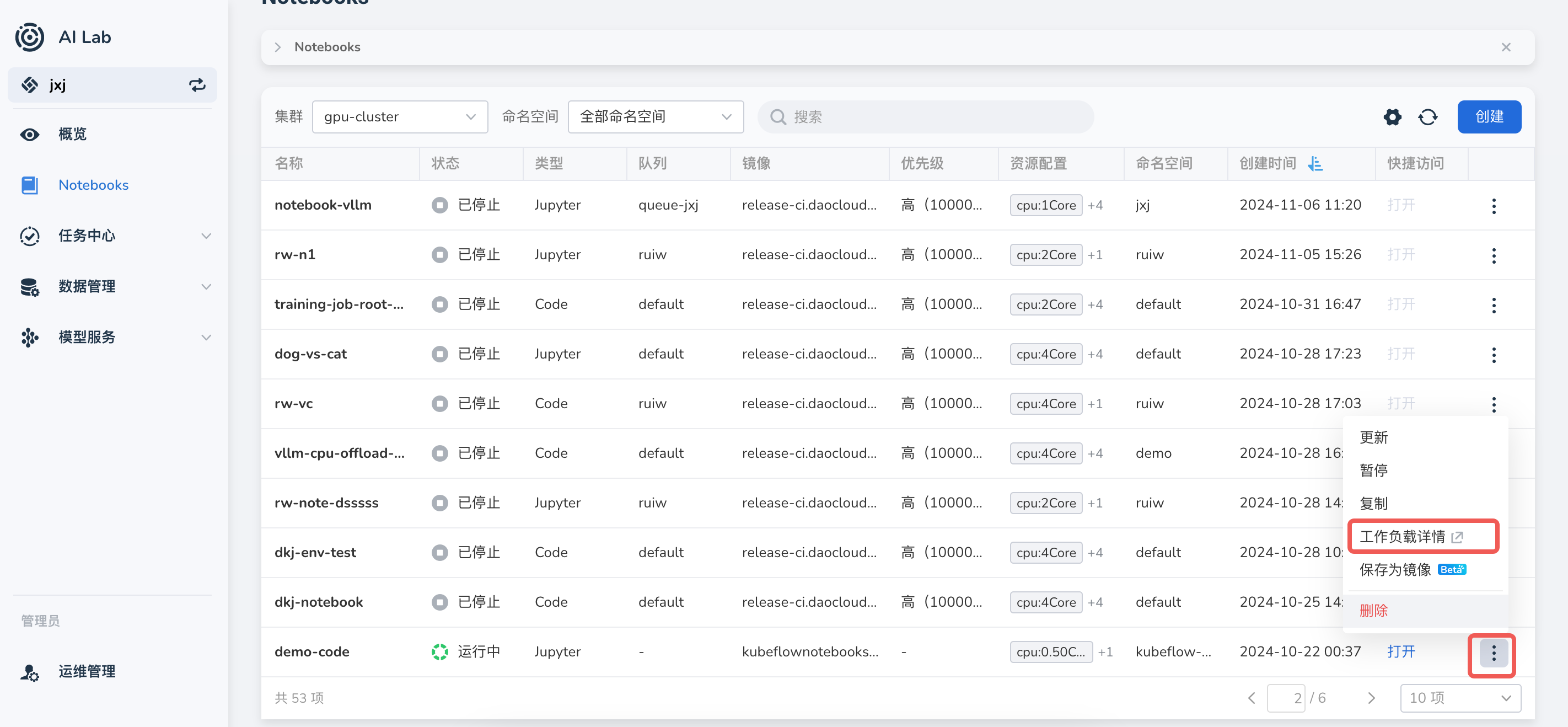
Task: Click the external link icon beside 工作负载详情
Action: [1457, 537]
